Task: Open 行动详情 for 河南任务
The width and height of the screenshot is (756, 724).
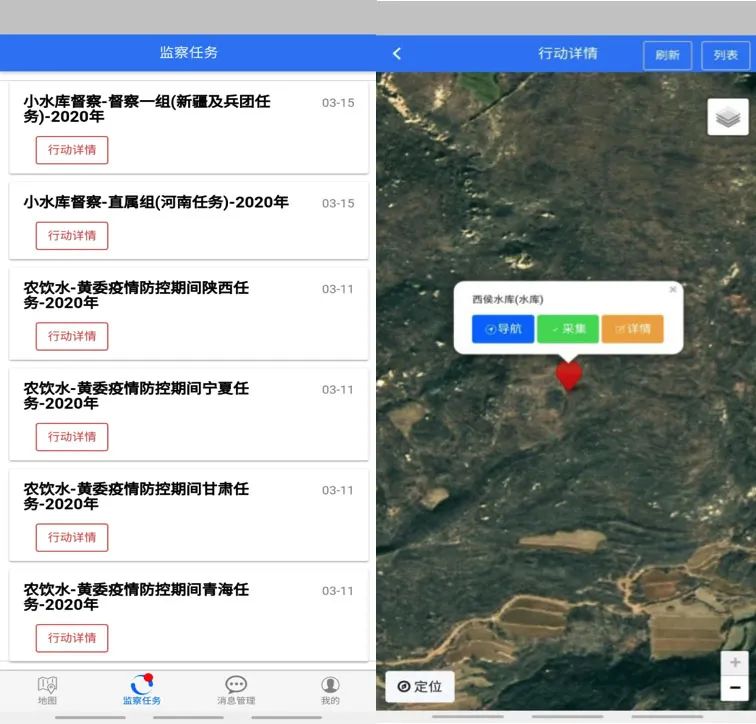Action: coord(72,236)
